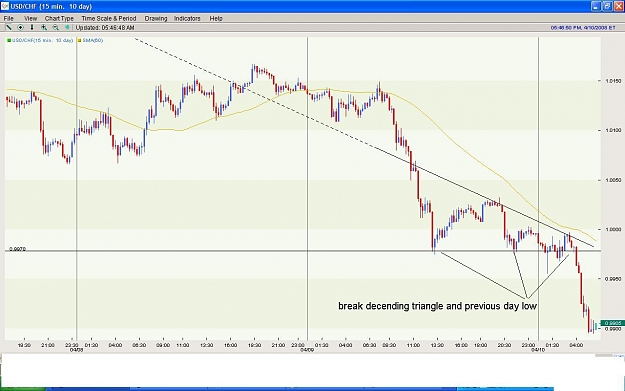
Task: Click the 04/09 date label on time axis
Action: pyautogui.click(x=307, y=350)
